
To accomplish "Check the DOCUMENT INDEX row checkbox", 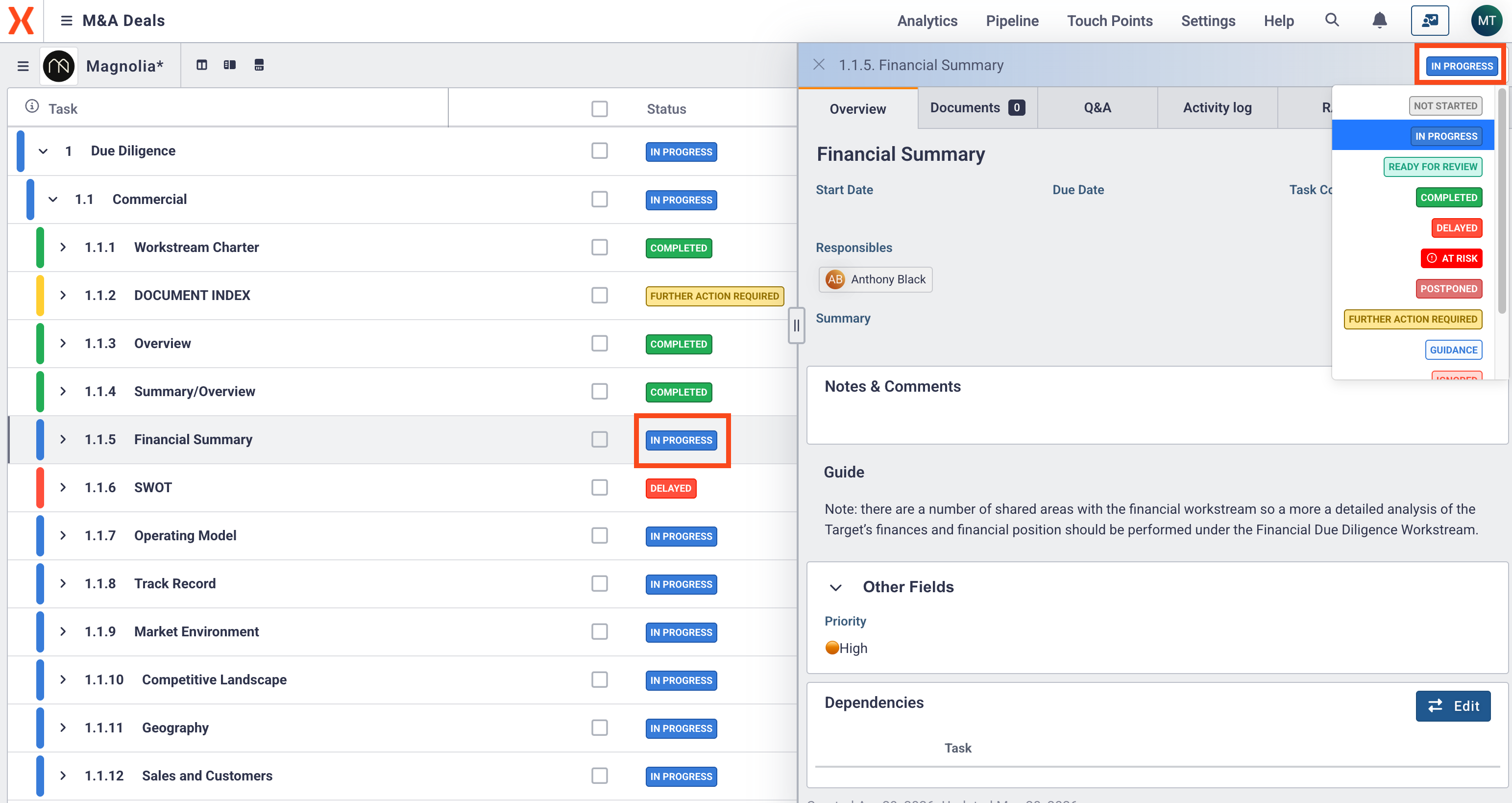I will [599, 296].
